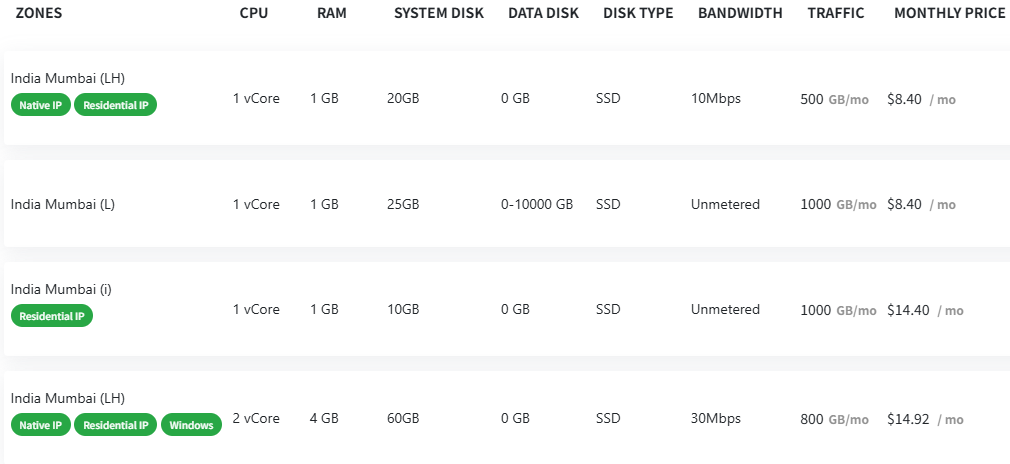Click Native IP badge on the 2 vCore plan

pyautogui.click(x=41, y=425)
